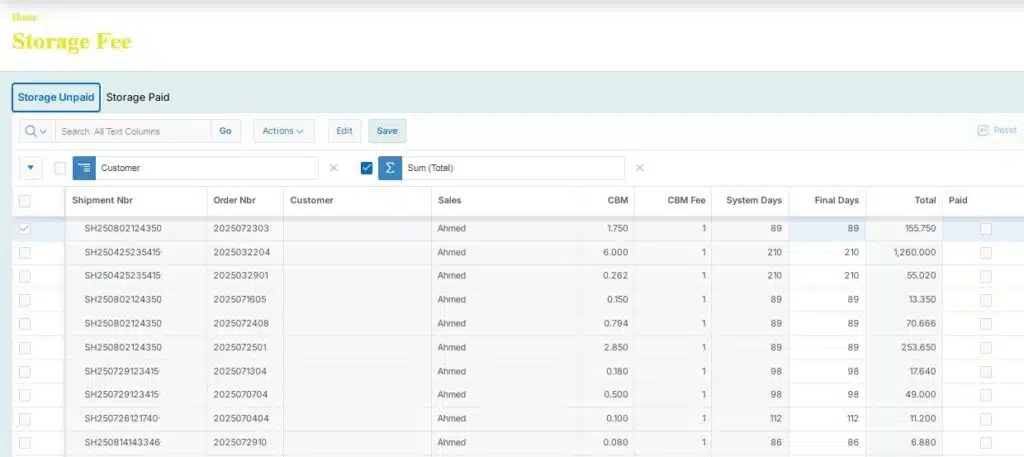Select the Storage Unpaid tab
This screenshot has height=457, width=1024.
[56, 97]
